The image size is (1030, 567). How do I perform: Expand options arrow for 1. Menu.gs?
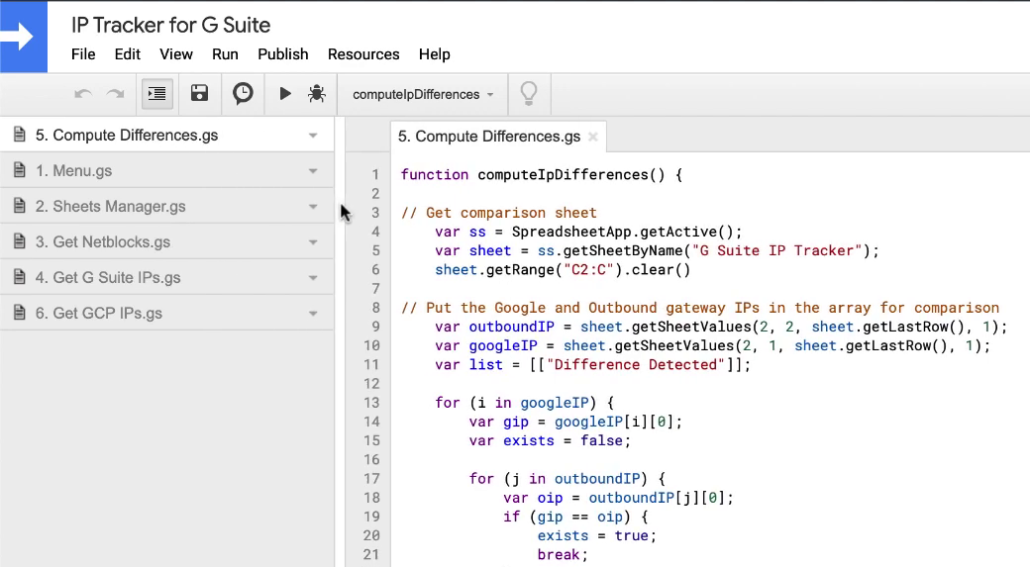click(313, 171)
